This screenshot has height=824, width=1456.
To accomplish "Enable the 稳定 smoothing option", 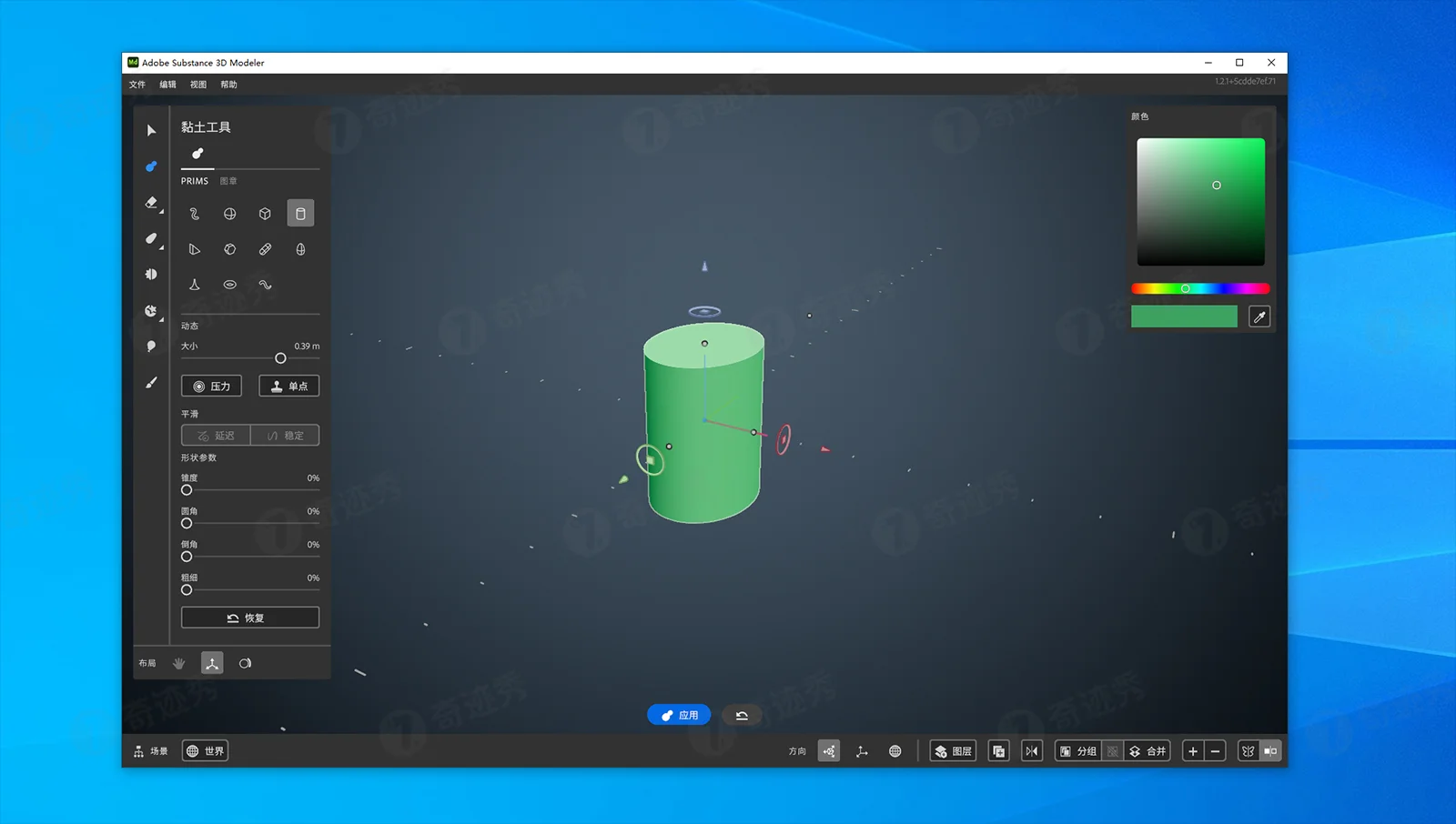I will [x=285, y=436].
